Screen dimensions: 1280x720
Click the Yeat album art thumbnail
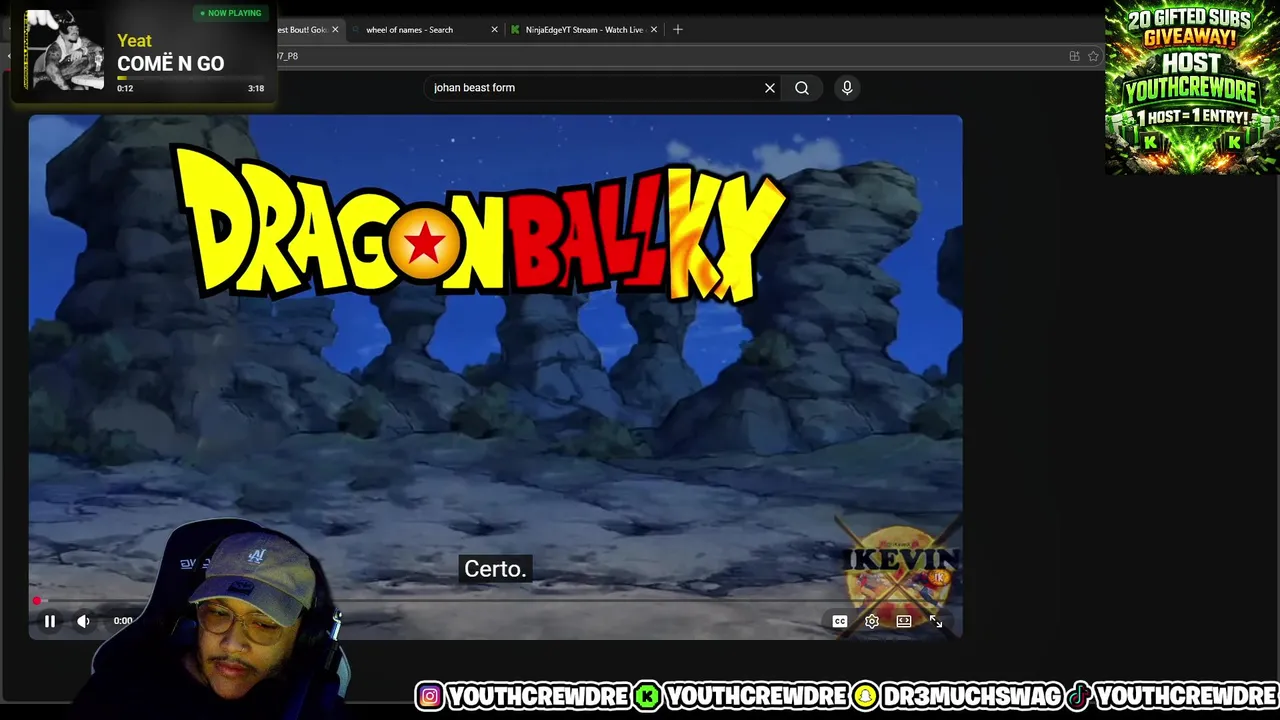65,50
